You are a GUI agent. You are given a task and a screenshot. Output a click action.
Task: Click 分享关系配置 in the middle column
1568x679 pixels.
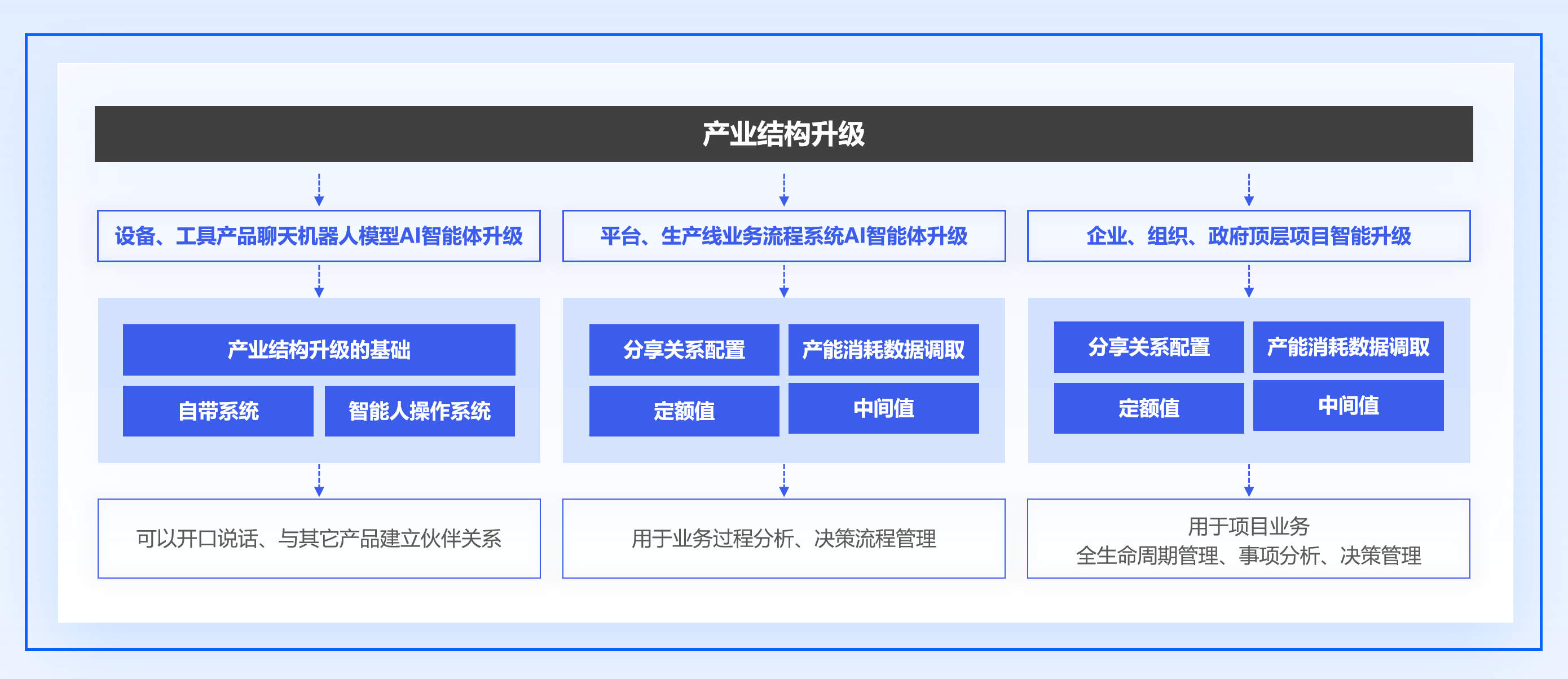point(684,349)
